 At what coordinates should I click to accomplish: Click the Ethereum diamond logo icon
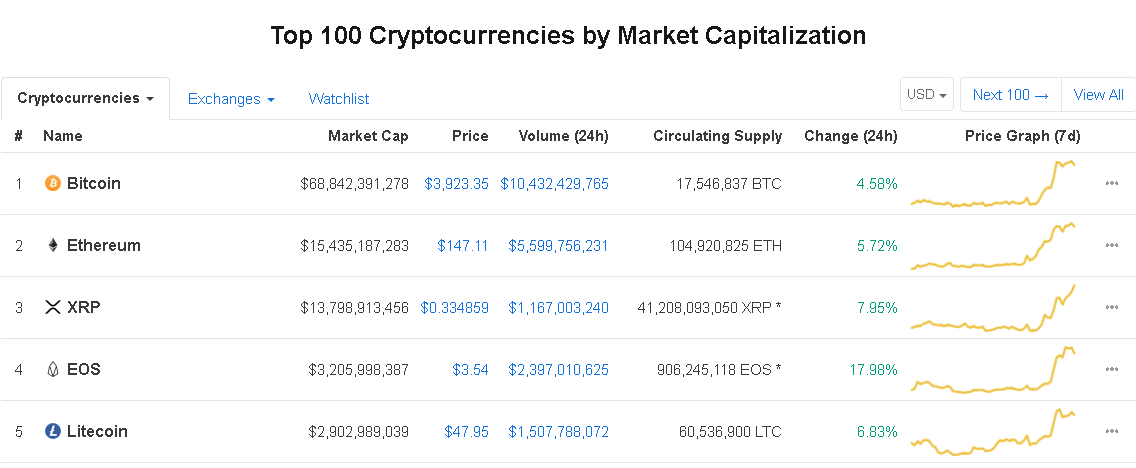pyautogui.click(x=52, y=246)
